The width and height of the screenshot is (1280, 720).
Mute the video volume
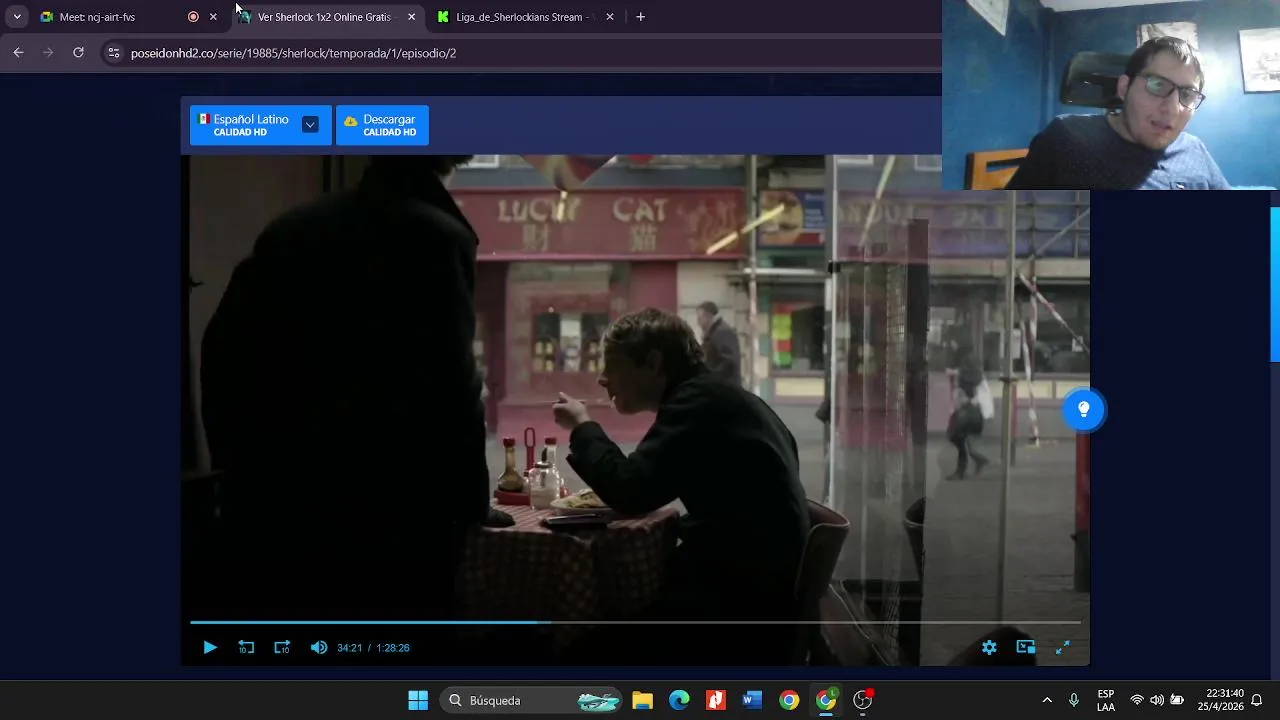pyautogui.click(x=318, y=648)
